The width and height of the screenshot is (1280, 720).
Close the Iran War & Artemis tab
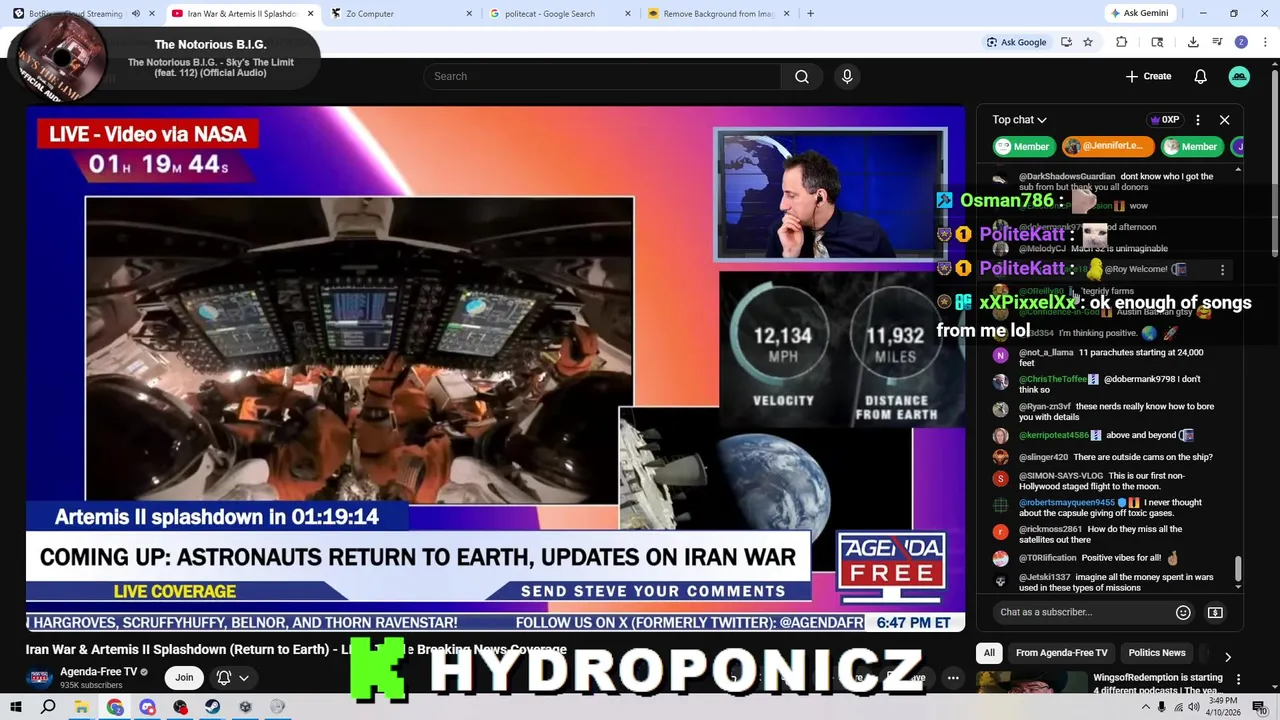(310, 13)
